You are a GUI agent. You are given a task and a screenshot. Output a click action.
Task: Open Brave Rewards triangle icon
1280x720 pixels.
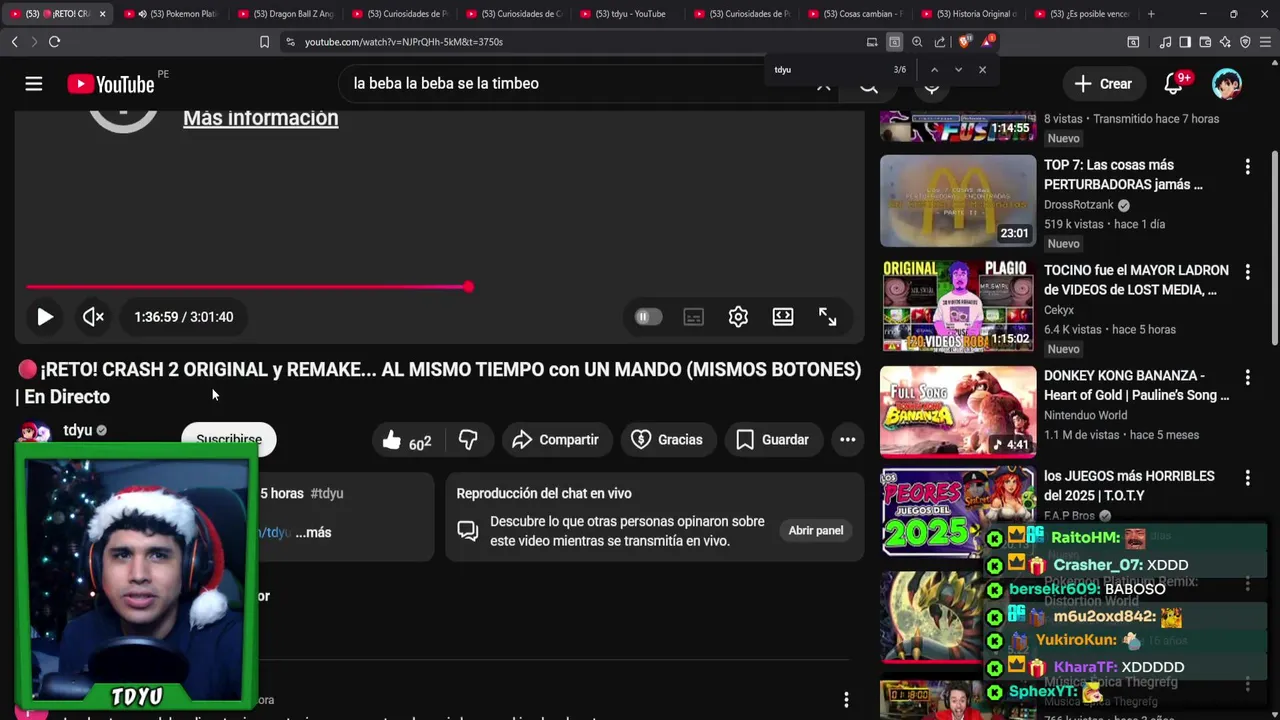pyautogui.click(x=988, y=42)
